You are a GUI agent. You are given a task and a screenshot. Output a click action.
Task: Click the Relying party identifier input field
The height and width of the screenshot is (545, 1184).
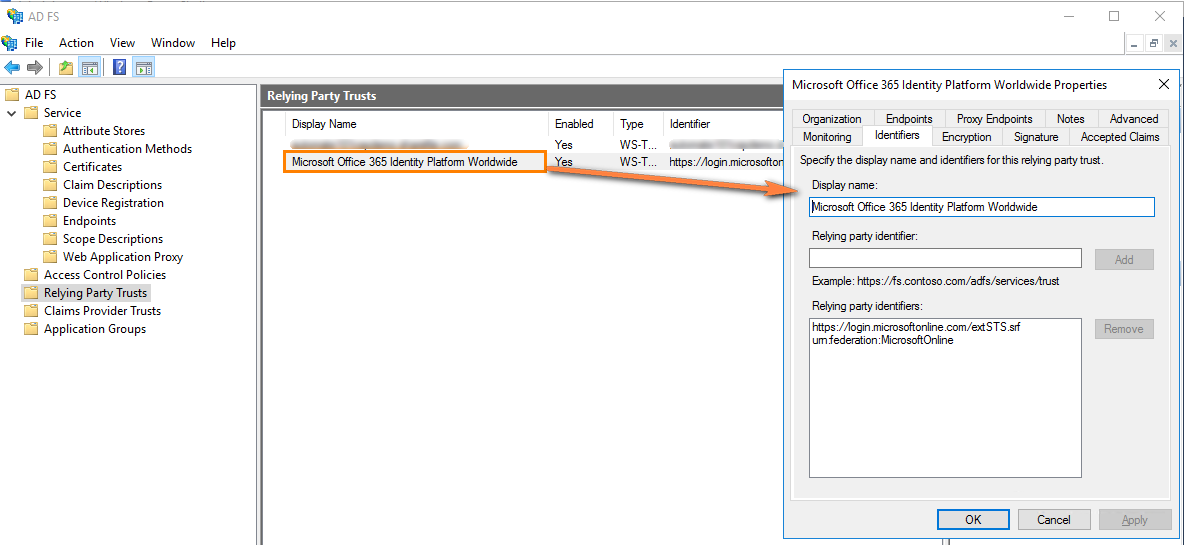[945, 258]
